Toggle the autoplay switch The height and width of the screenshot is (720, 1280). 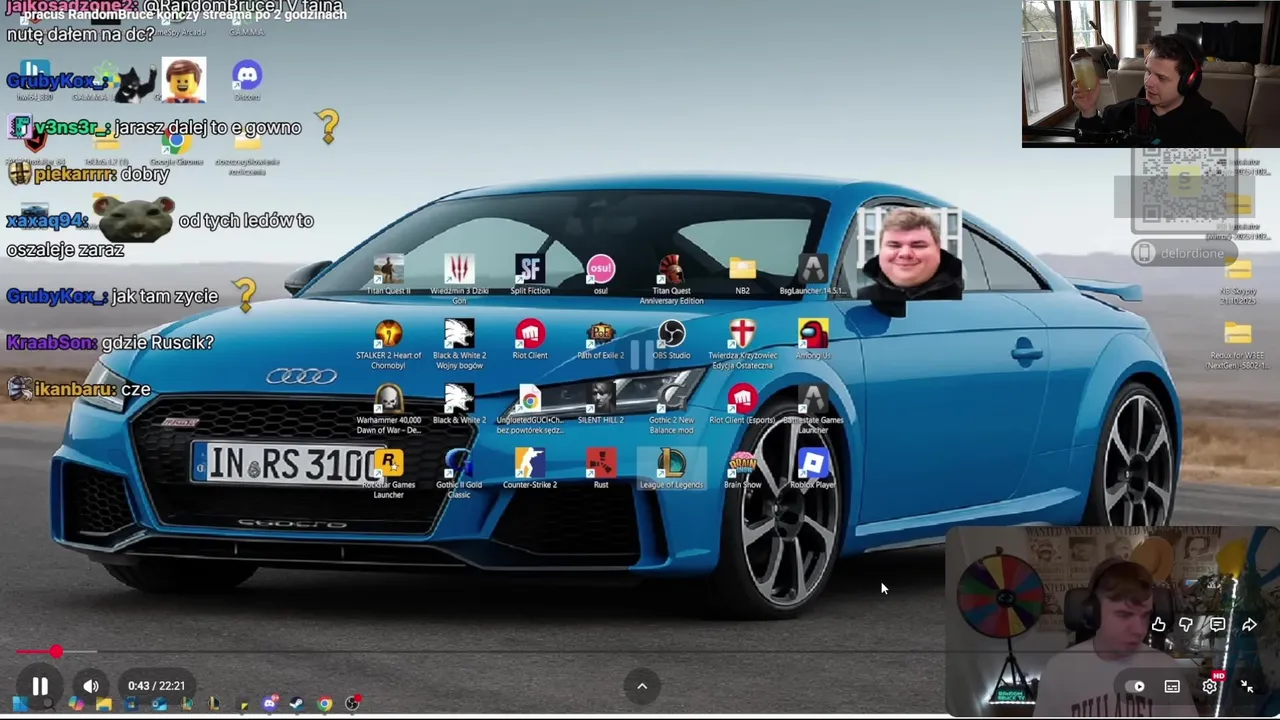(1138, 686)
